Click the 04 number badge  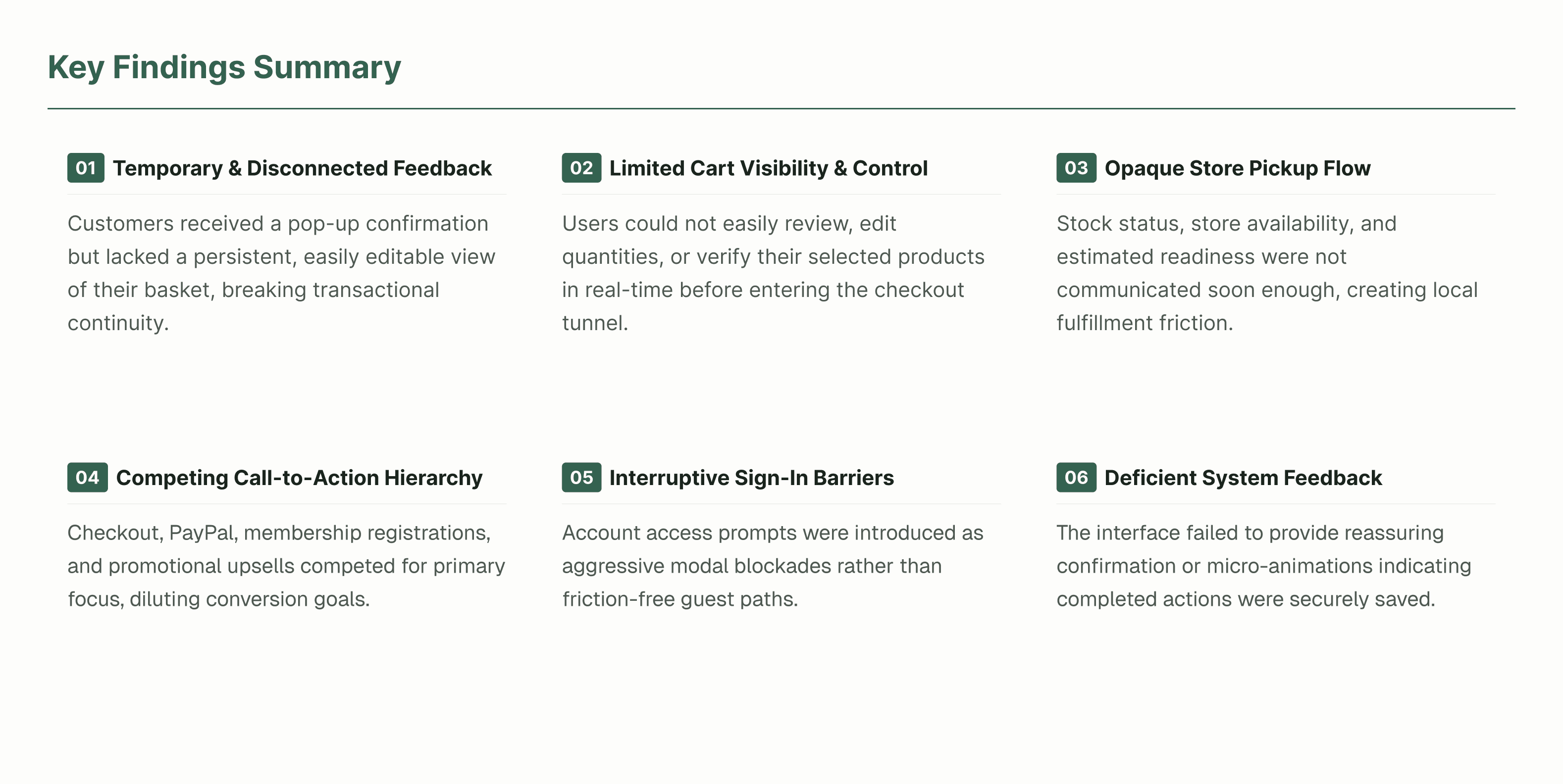click(x=87, y=477)
